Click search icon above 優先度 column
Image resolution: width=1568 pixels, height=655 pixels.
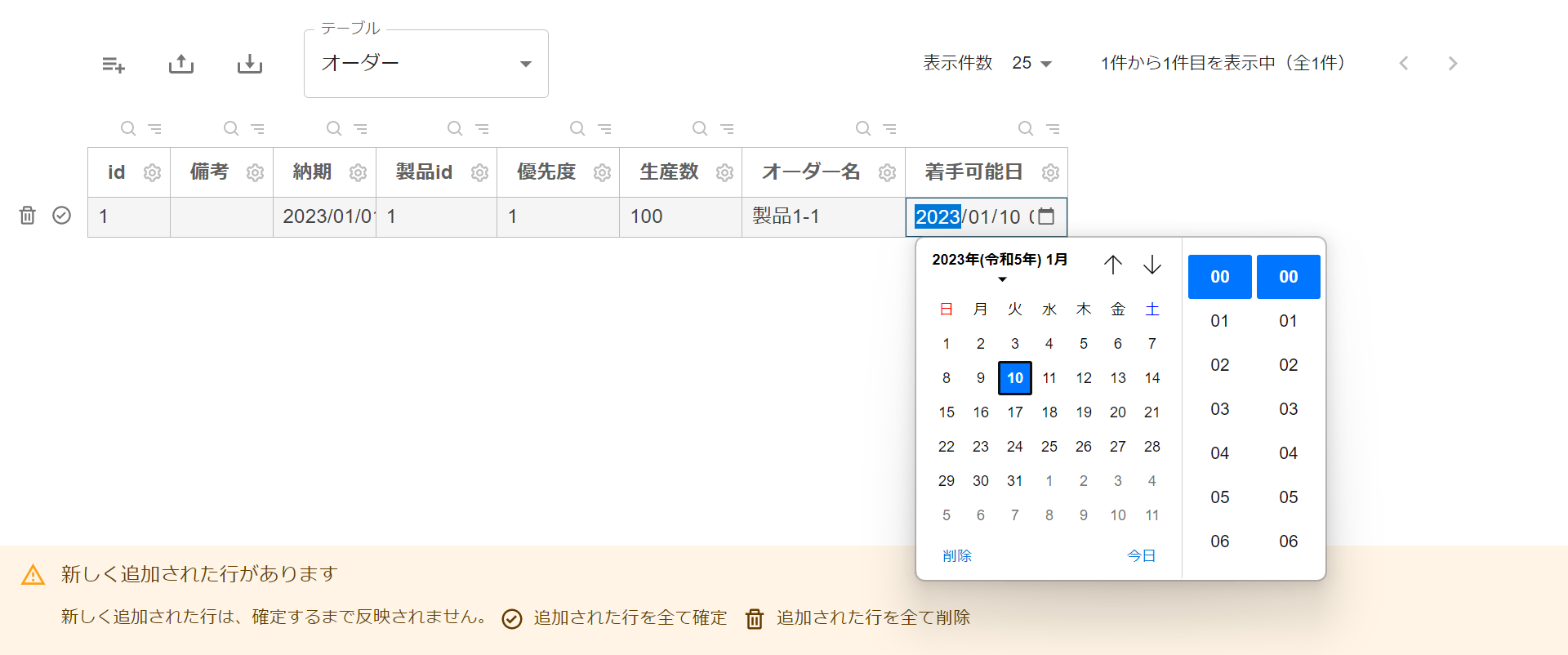click(577, 128)
